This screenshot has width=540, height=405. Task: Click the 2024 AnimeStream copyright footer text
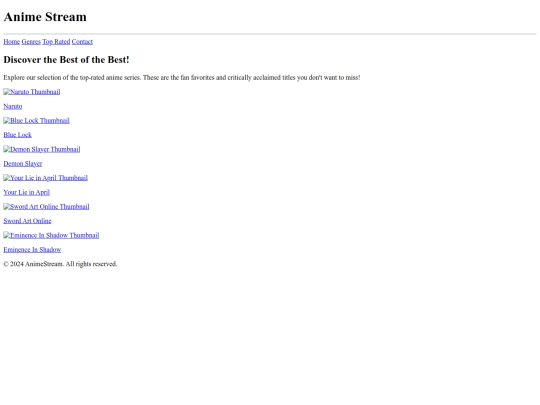(x=60, y=264)
